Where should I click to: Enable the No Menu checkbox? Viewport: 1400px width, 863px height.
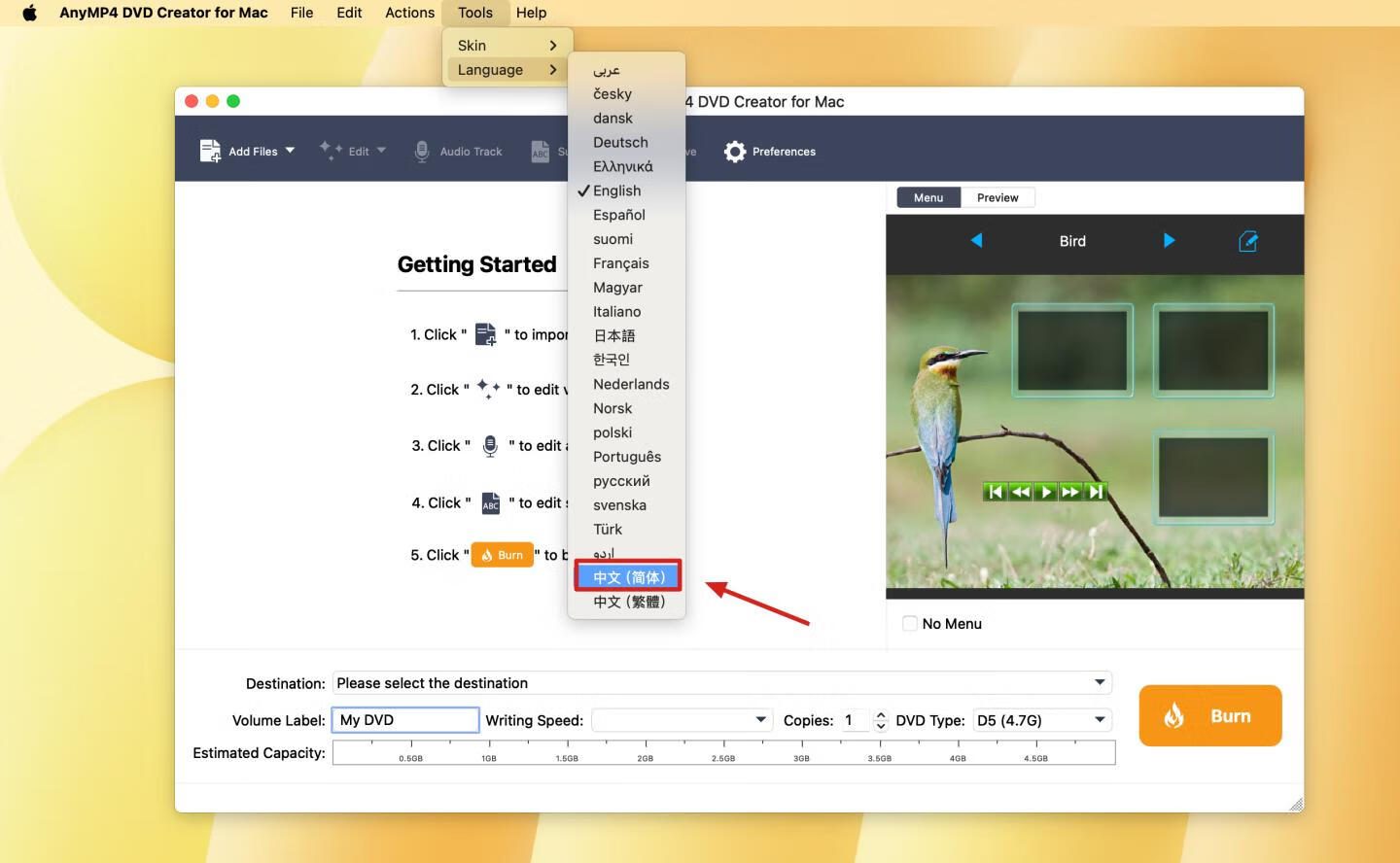(910, 624)
